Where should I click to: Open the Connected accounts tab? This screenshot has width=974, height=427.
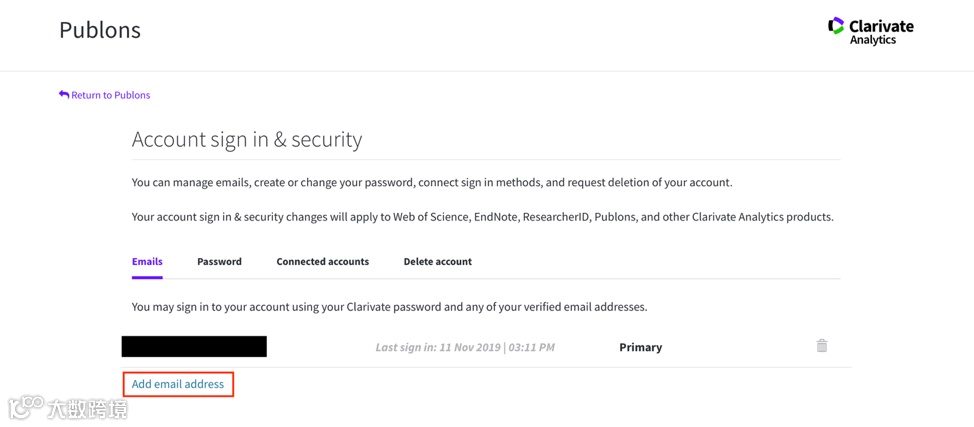coord(322,262)
